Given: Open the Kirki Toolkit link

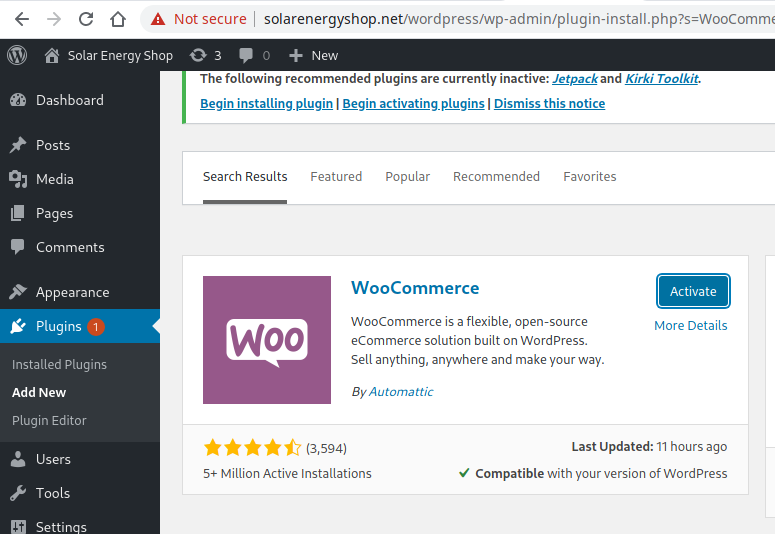Looking at the screenshot, I should click(662, 79).
